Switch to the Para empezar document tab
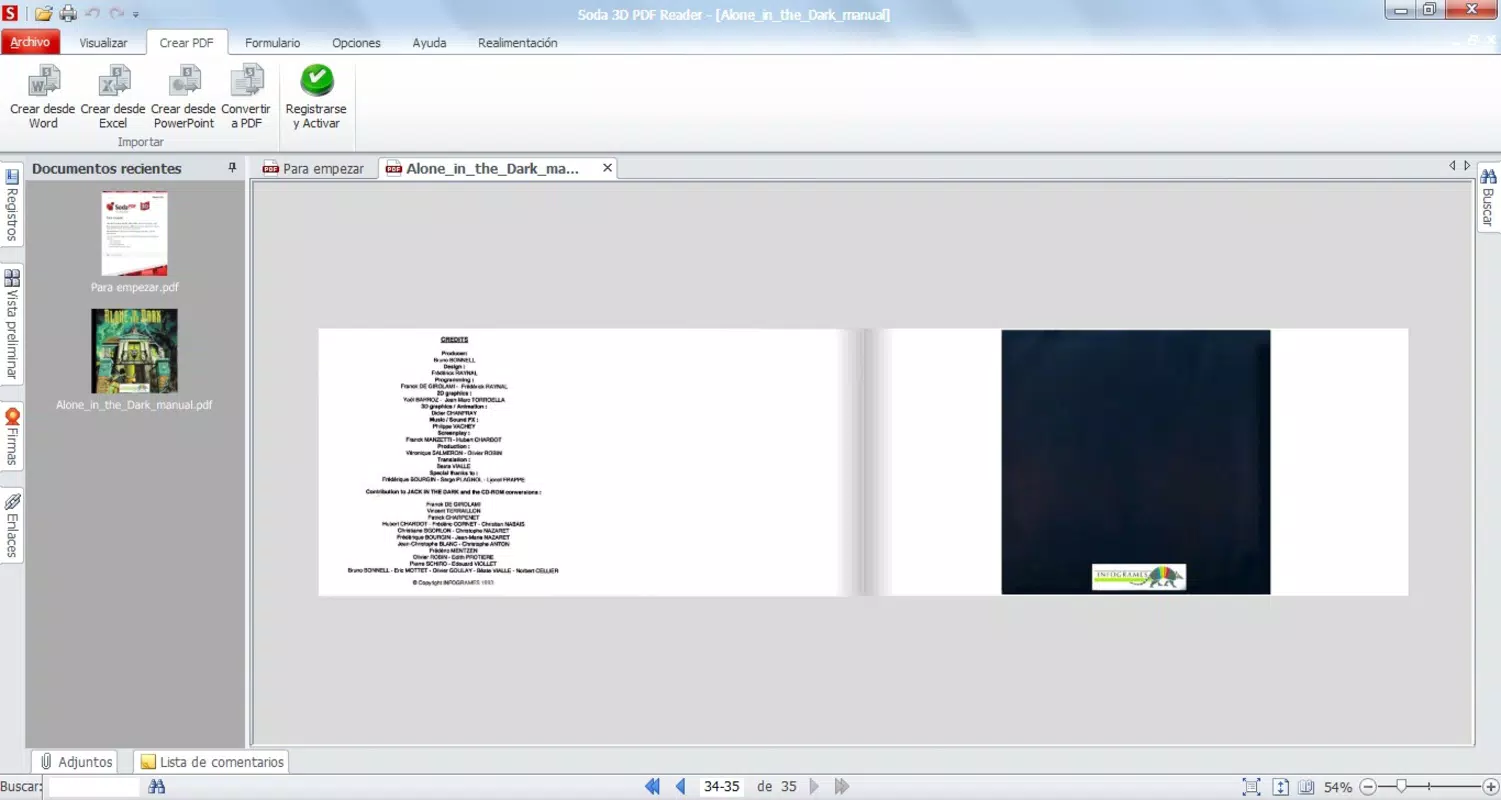Image resolution: width=1501 pixels, height=800 pixels. coord(314,168)
